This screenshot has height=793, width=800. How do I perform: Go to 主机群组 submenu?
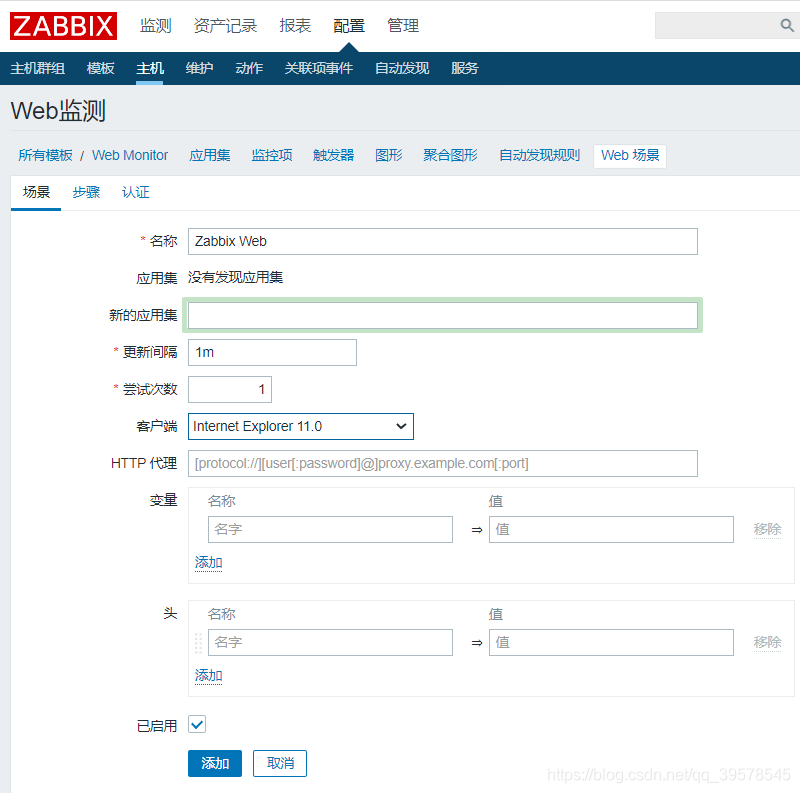pos(37,68)
